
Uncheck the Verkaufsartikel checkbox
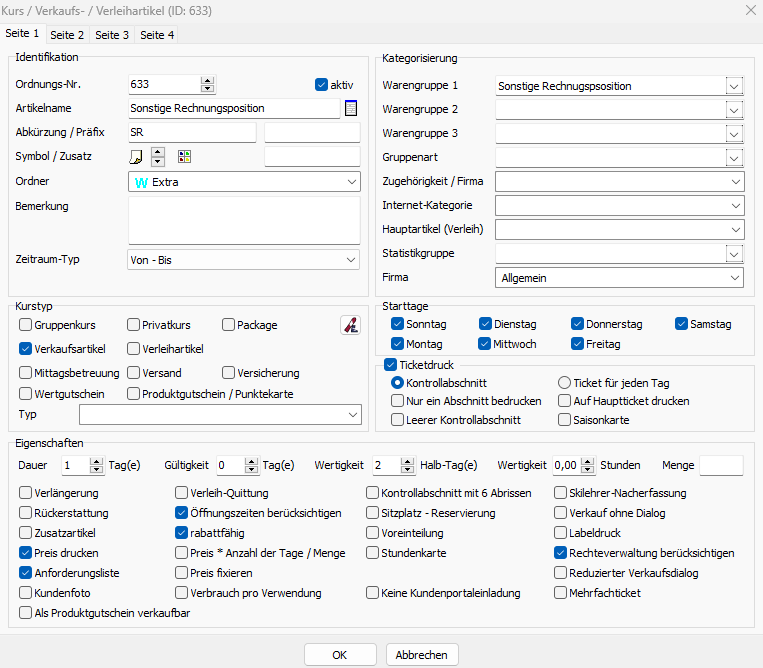pos(25,348)
